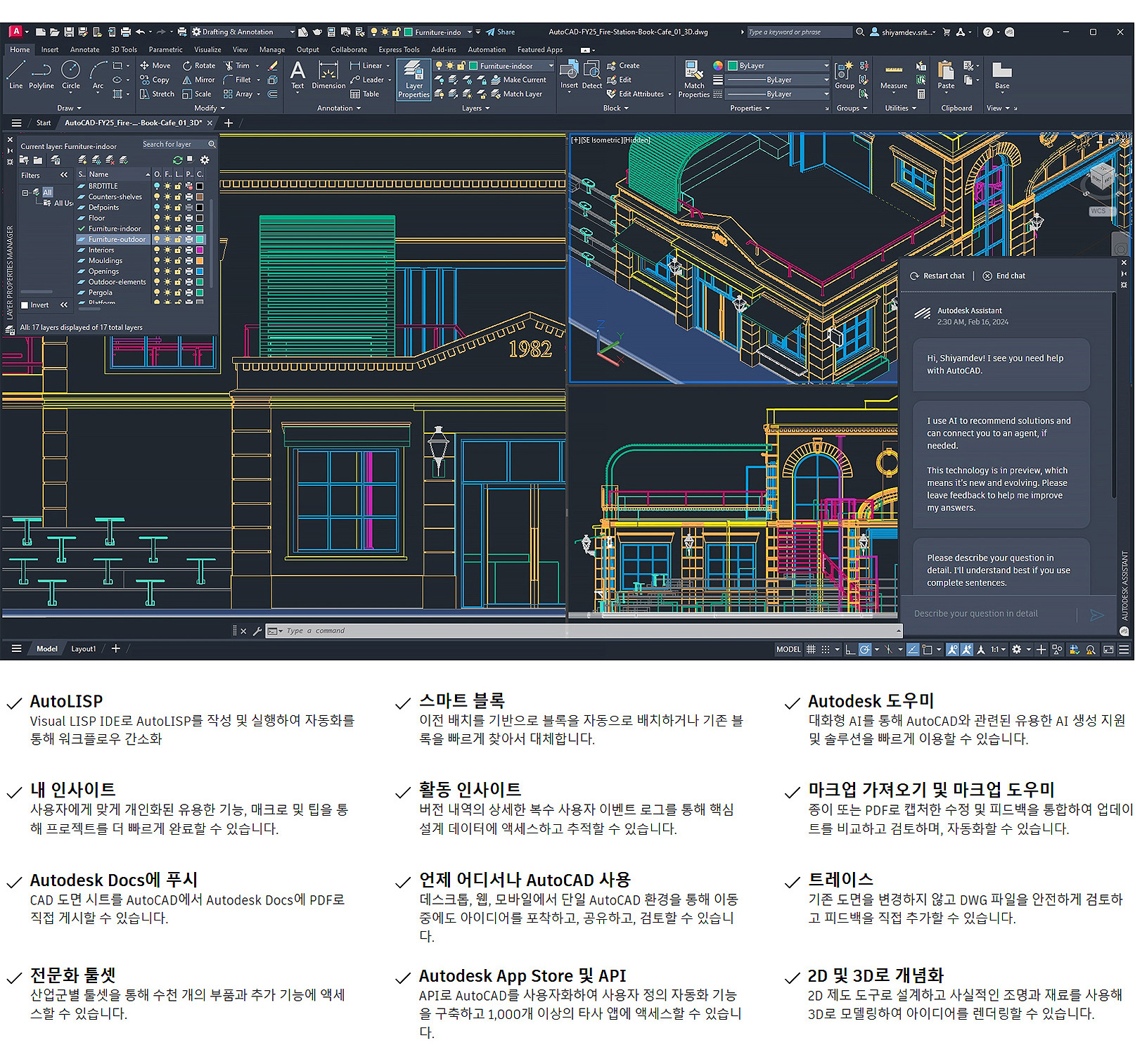Turn off the bulb for BRDTITLE layer
Viewport: 1135px width, 1064px height.
click(x=158, y=186)
